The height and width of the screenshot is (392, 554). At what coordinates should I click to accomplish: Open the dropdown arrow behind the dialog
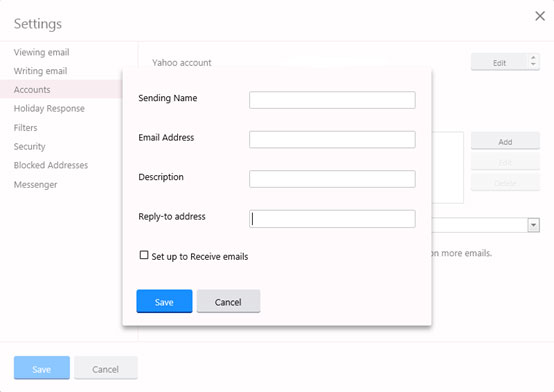pos(533,225)
